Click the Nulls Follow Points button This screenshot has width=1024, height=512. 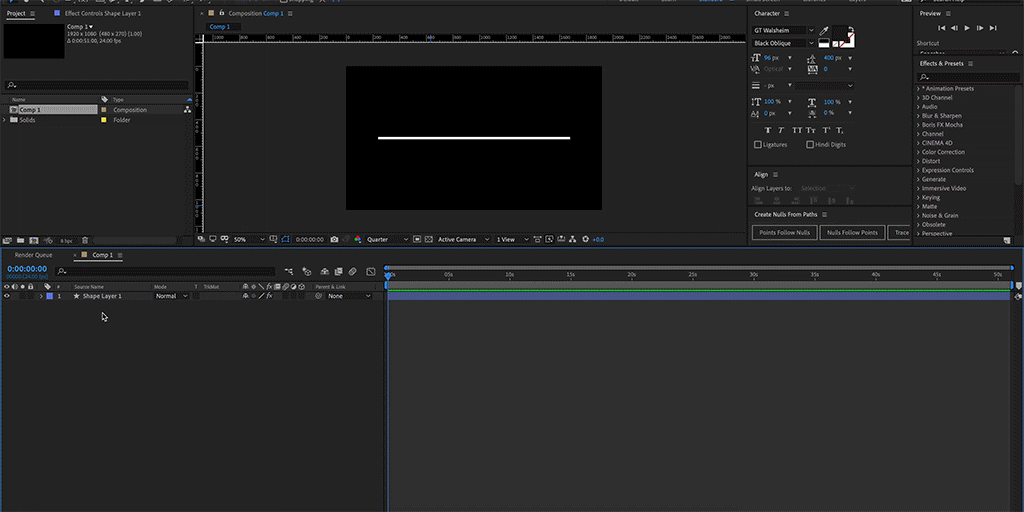[x=852, y=232]
